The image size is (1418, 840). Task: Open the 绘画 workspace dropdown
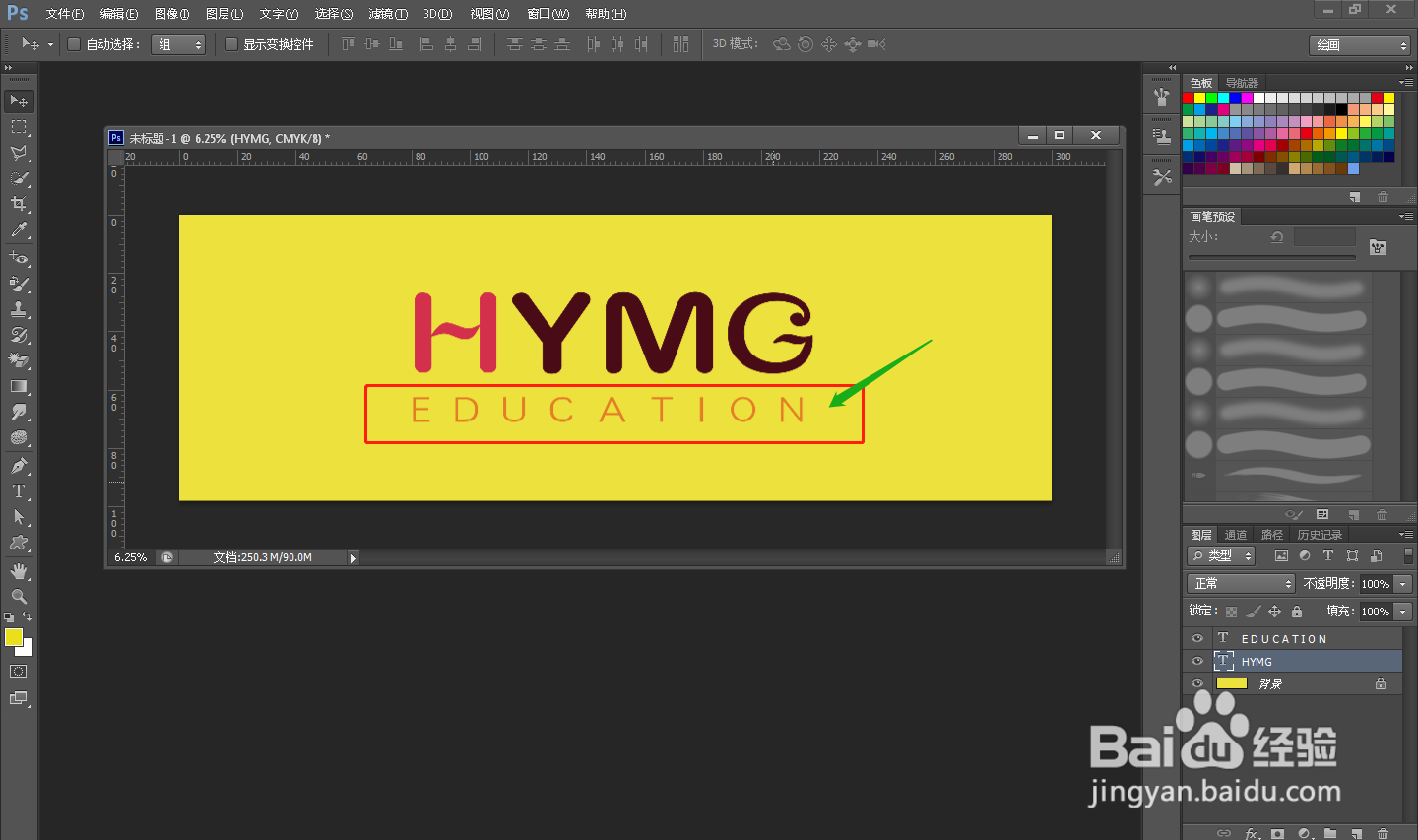point(1360,45)
